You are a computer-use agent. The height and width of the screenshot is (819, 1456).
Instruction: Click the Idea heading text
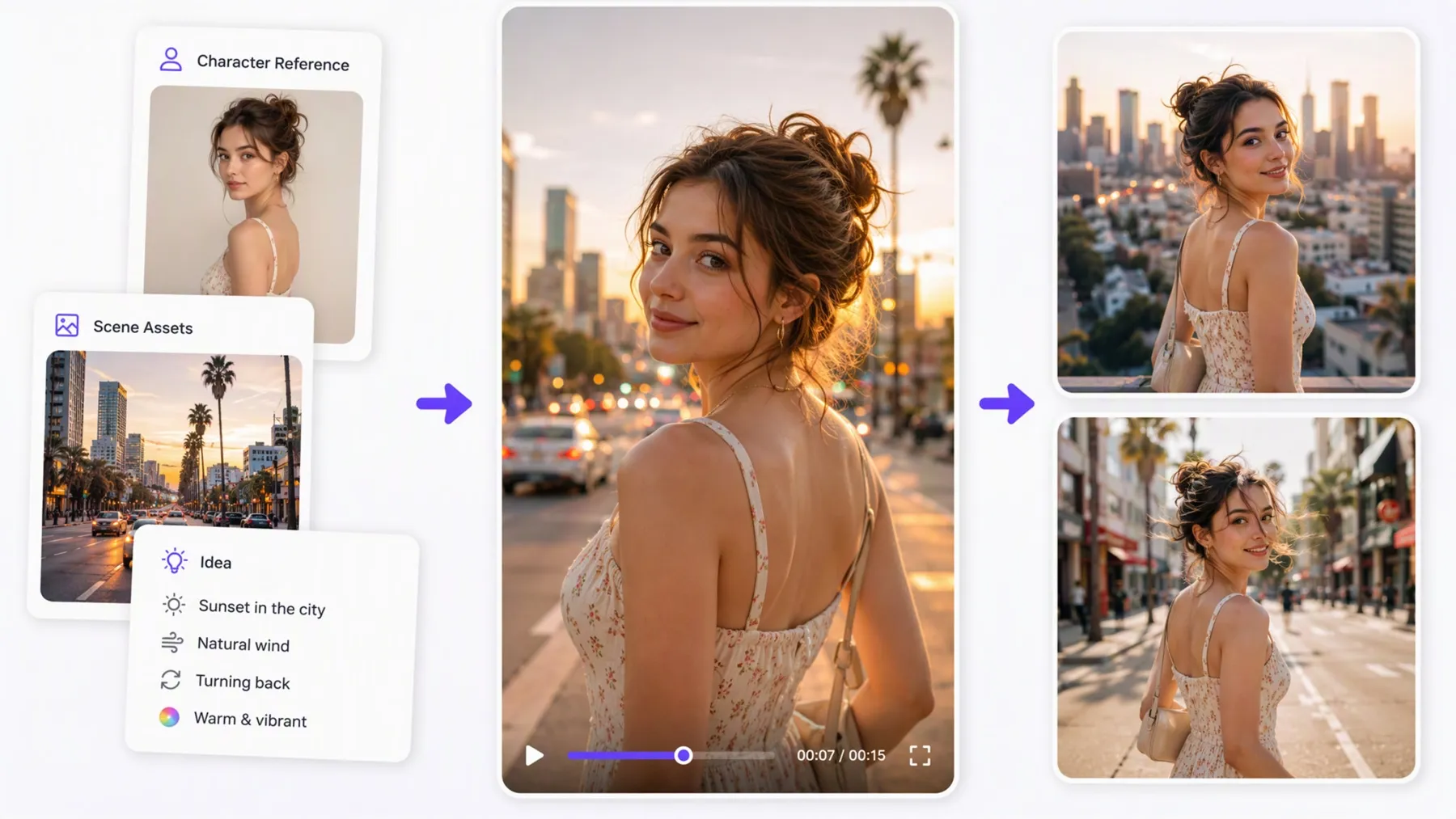point(216,563)
